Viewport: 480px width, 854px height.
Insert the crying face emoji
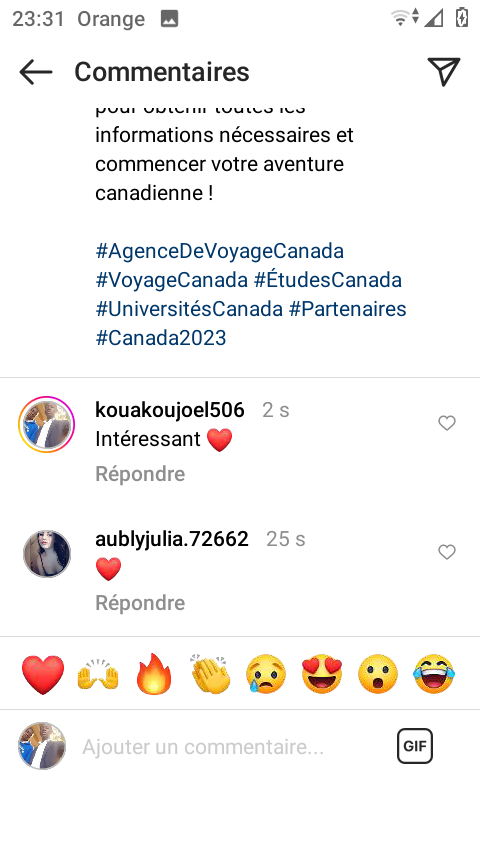coord(266,674)
